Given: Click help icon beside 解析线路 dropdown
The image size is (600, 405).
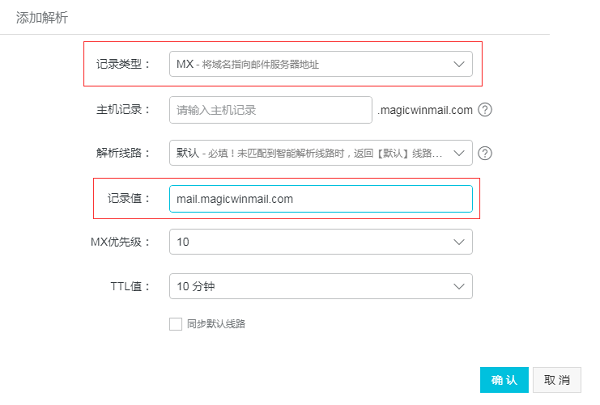Looking at the screenshot, I should click(x=485, y=153).
